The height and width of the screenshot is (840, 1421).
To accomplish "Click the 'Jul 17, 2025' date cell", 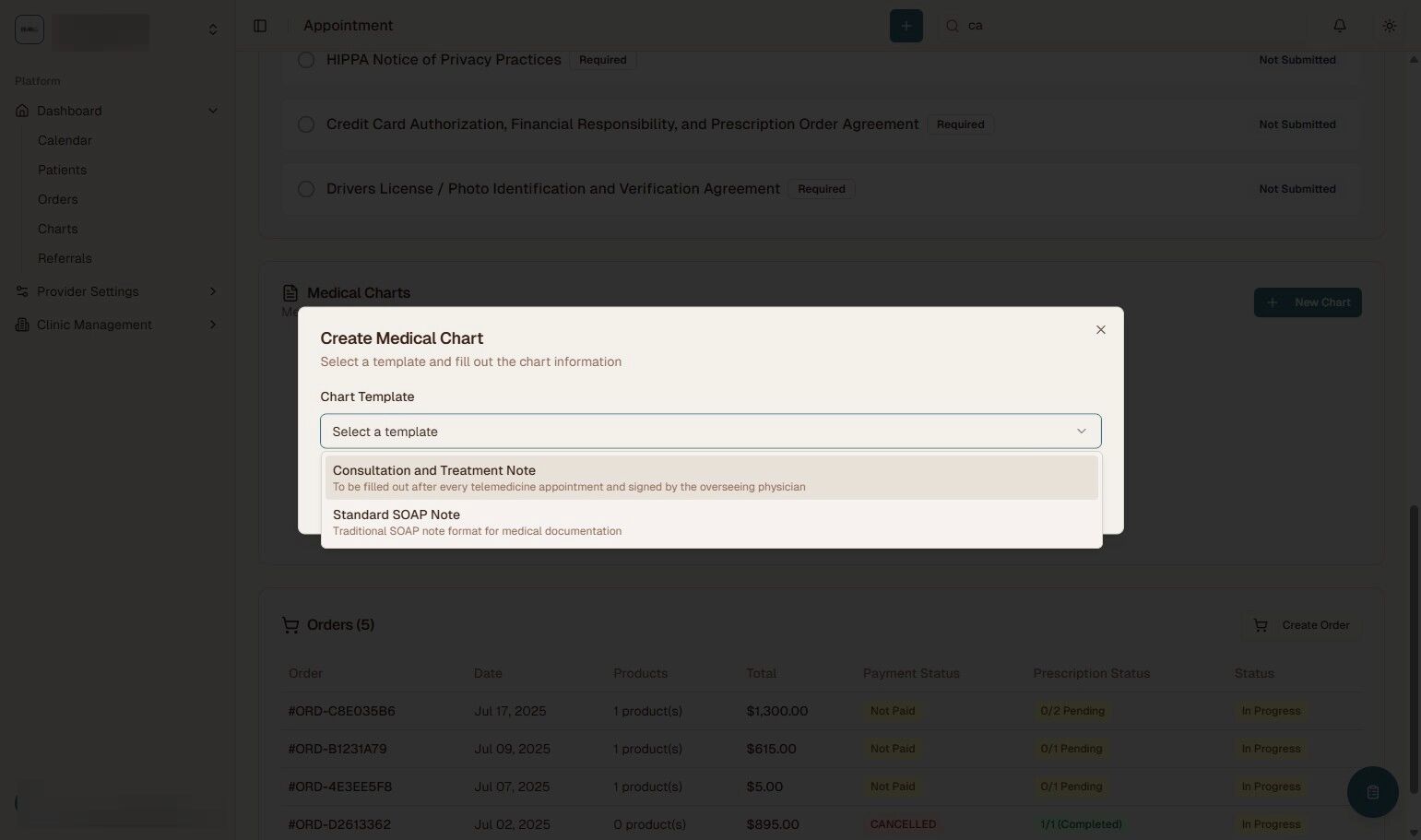I will 510,711.
